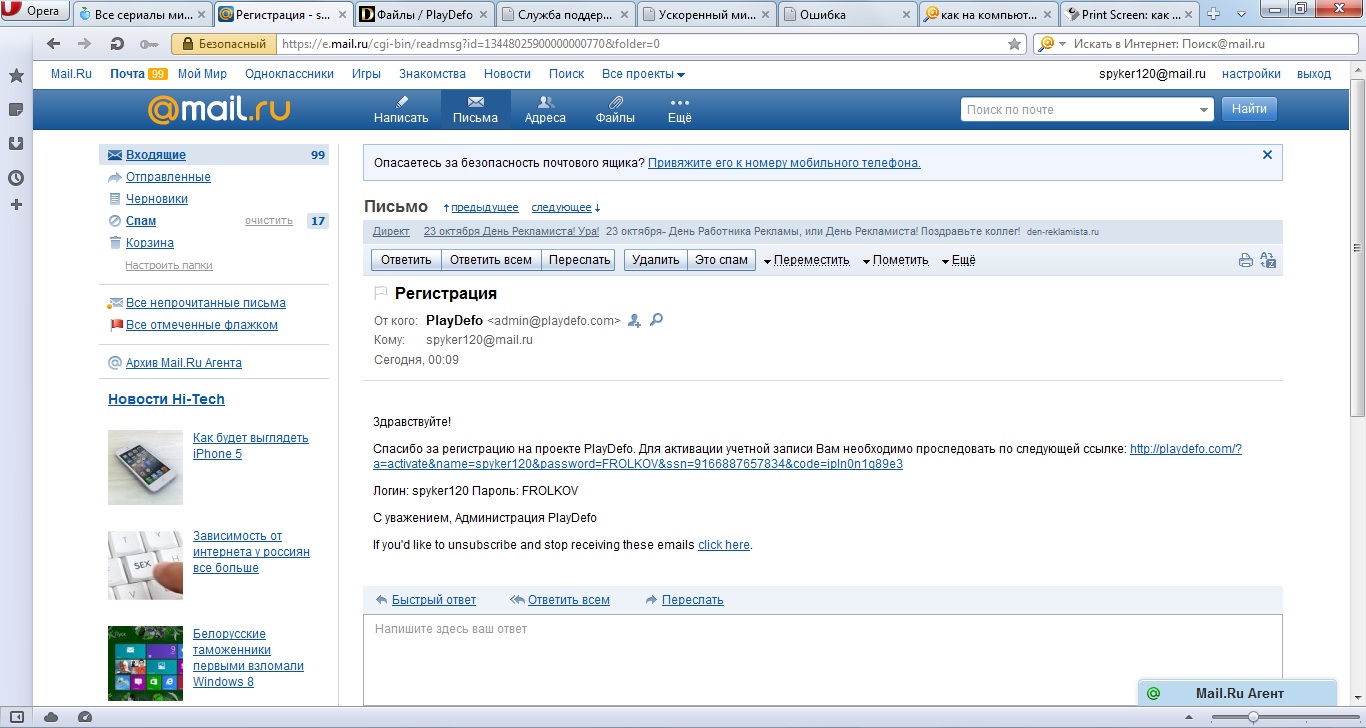Click the настройки link
The width and height of the screenshot is (1366, 728).
[x=1251, y=74]
